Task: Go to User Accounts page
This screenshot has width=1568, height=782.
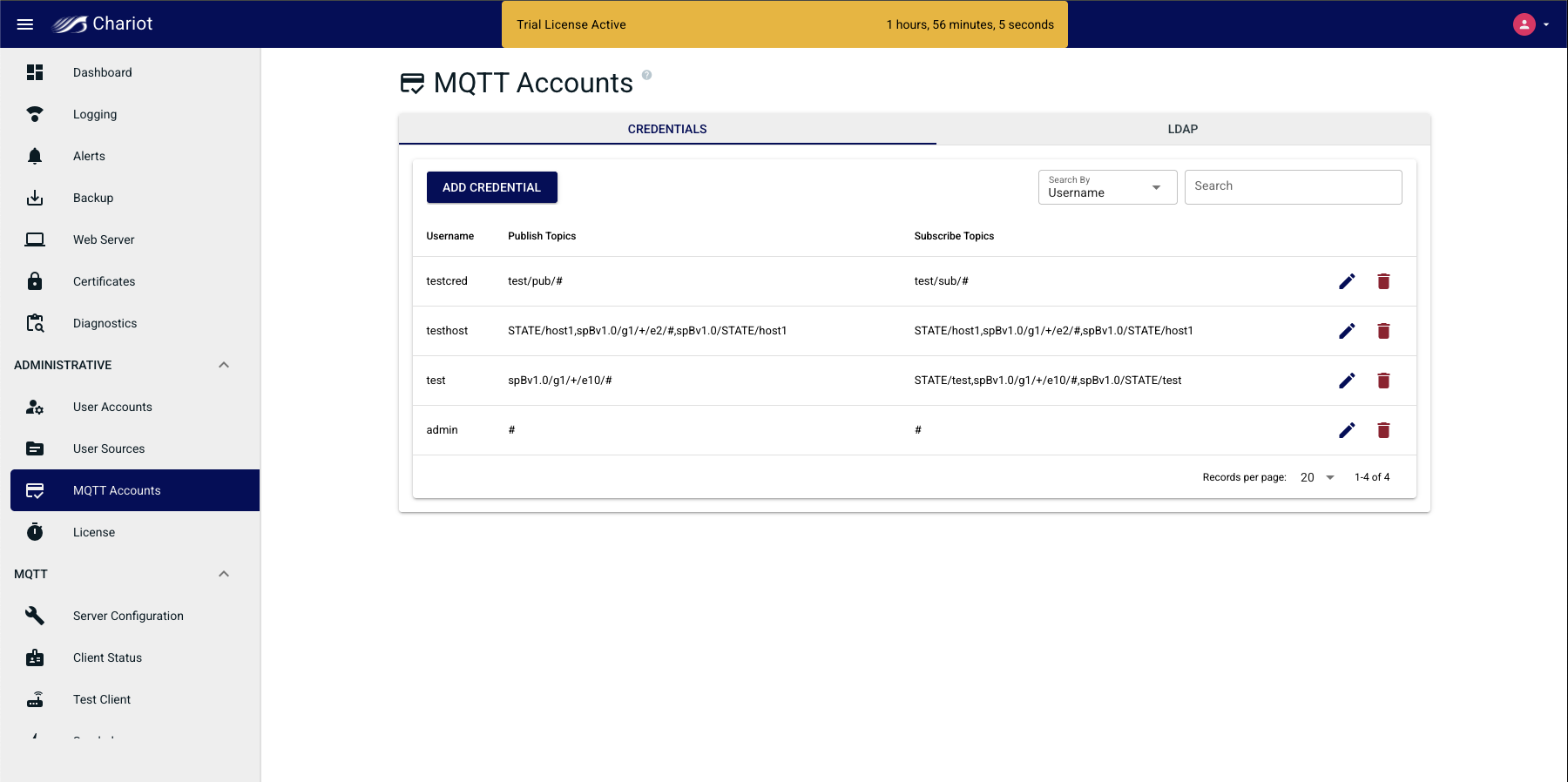Action: (x=112, y=407)
